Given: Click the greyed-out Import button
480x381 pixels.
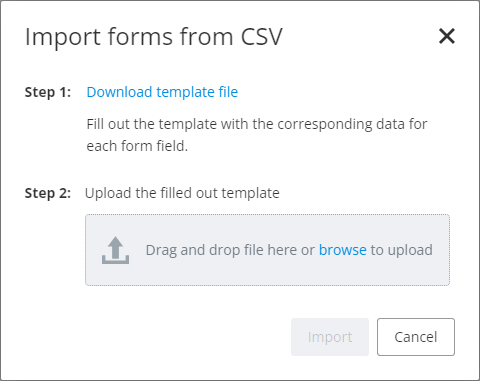Looking at the screenshot, I should pyautogui.click(x=330, y=337).
